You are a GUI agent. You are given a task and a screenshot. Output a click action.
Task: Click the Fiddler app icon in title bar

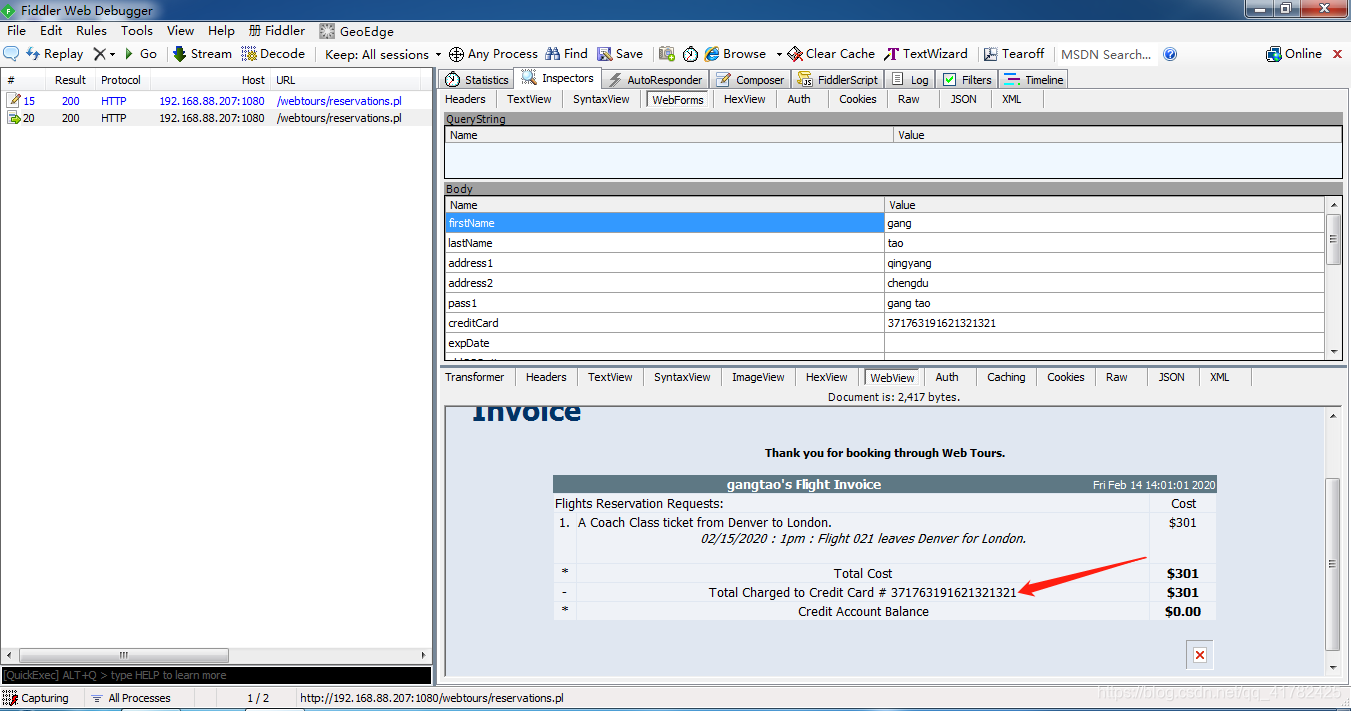click(10, 10)
